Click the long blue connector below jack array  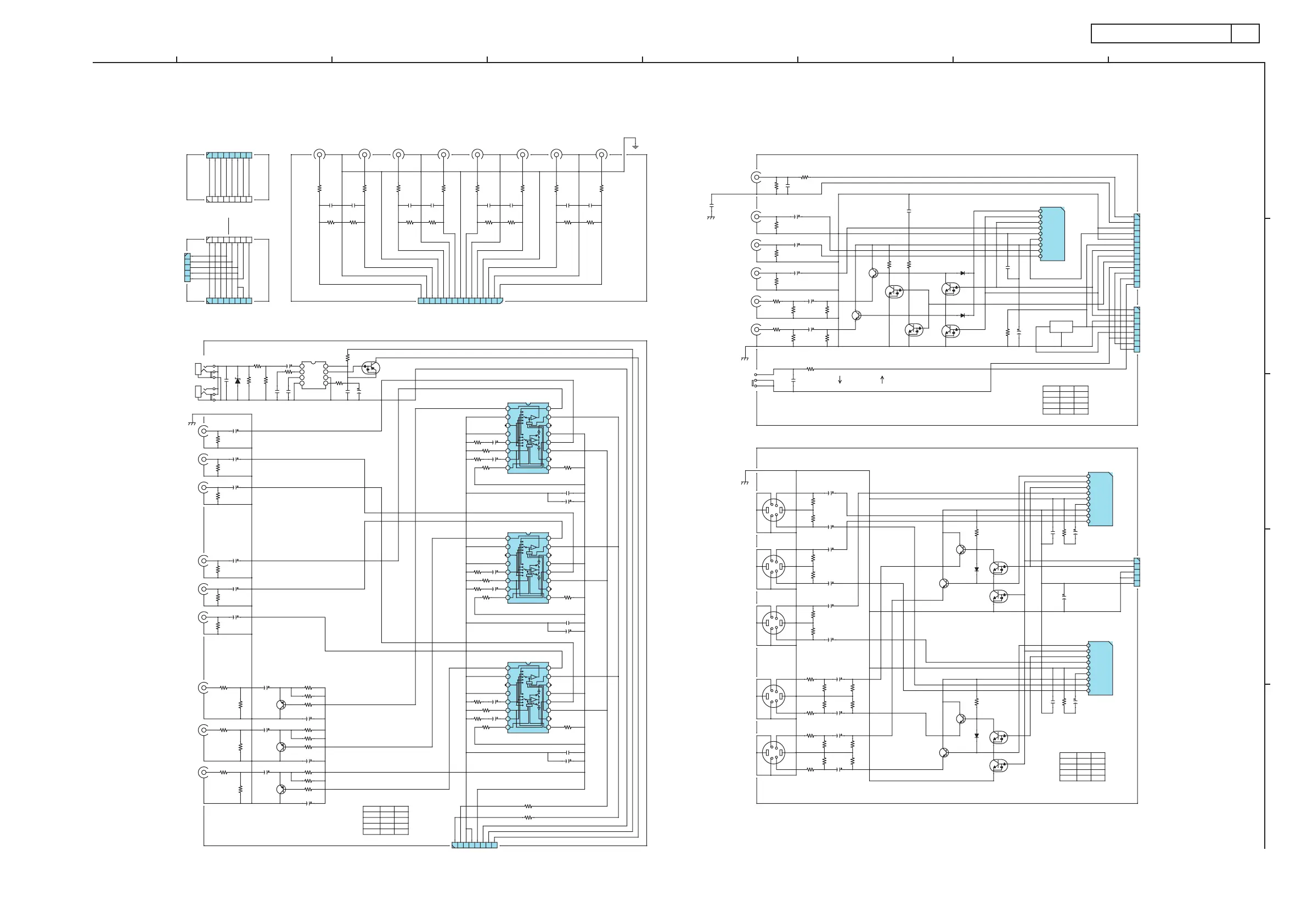click(x=460, y=301)
